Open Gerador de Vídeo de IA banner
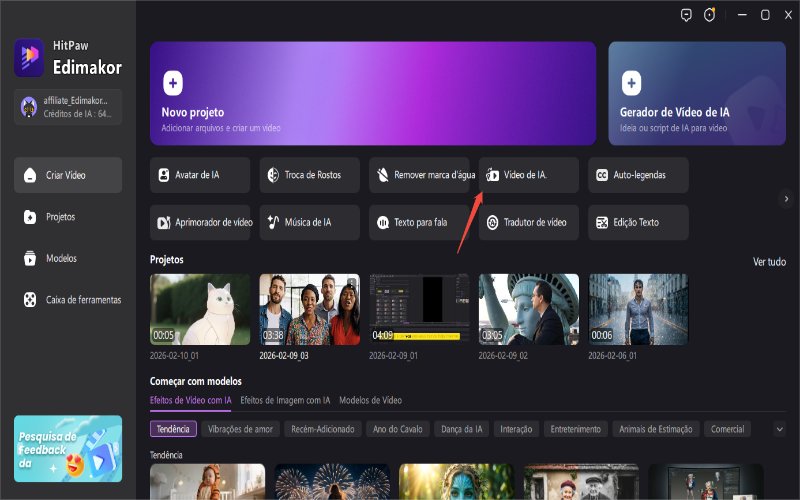800x500 pixels. (697, 93)
